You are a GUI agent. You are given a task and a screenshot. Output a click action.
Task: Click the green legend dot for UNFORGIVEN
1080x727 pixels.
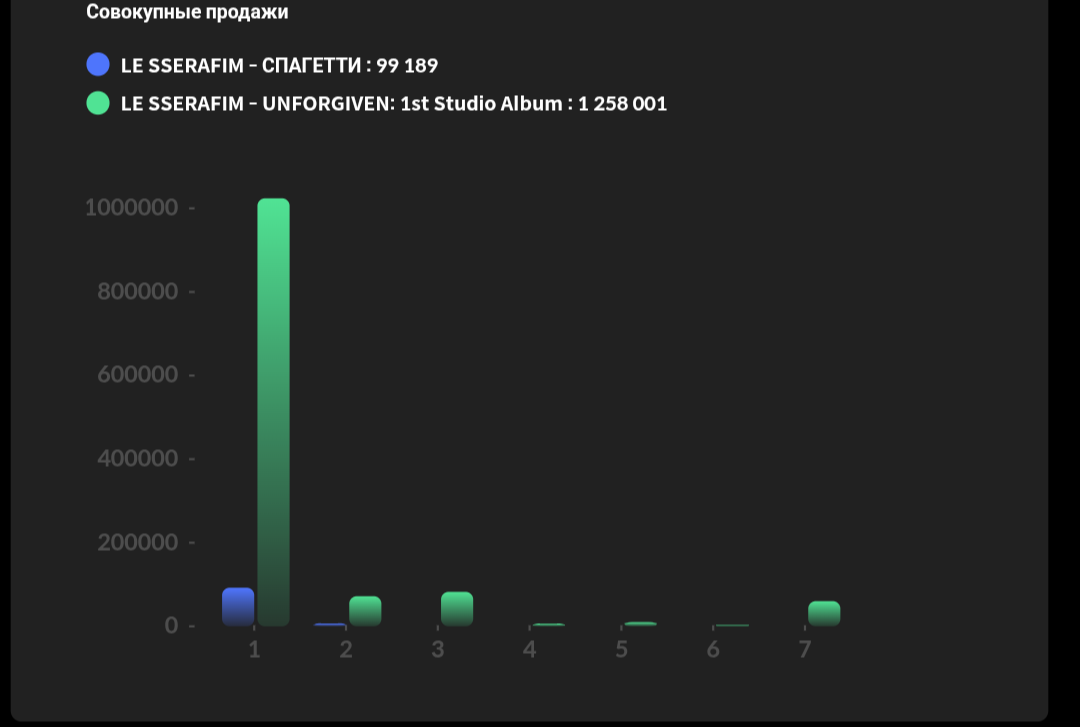click(x=98, y=102)
